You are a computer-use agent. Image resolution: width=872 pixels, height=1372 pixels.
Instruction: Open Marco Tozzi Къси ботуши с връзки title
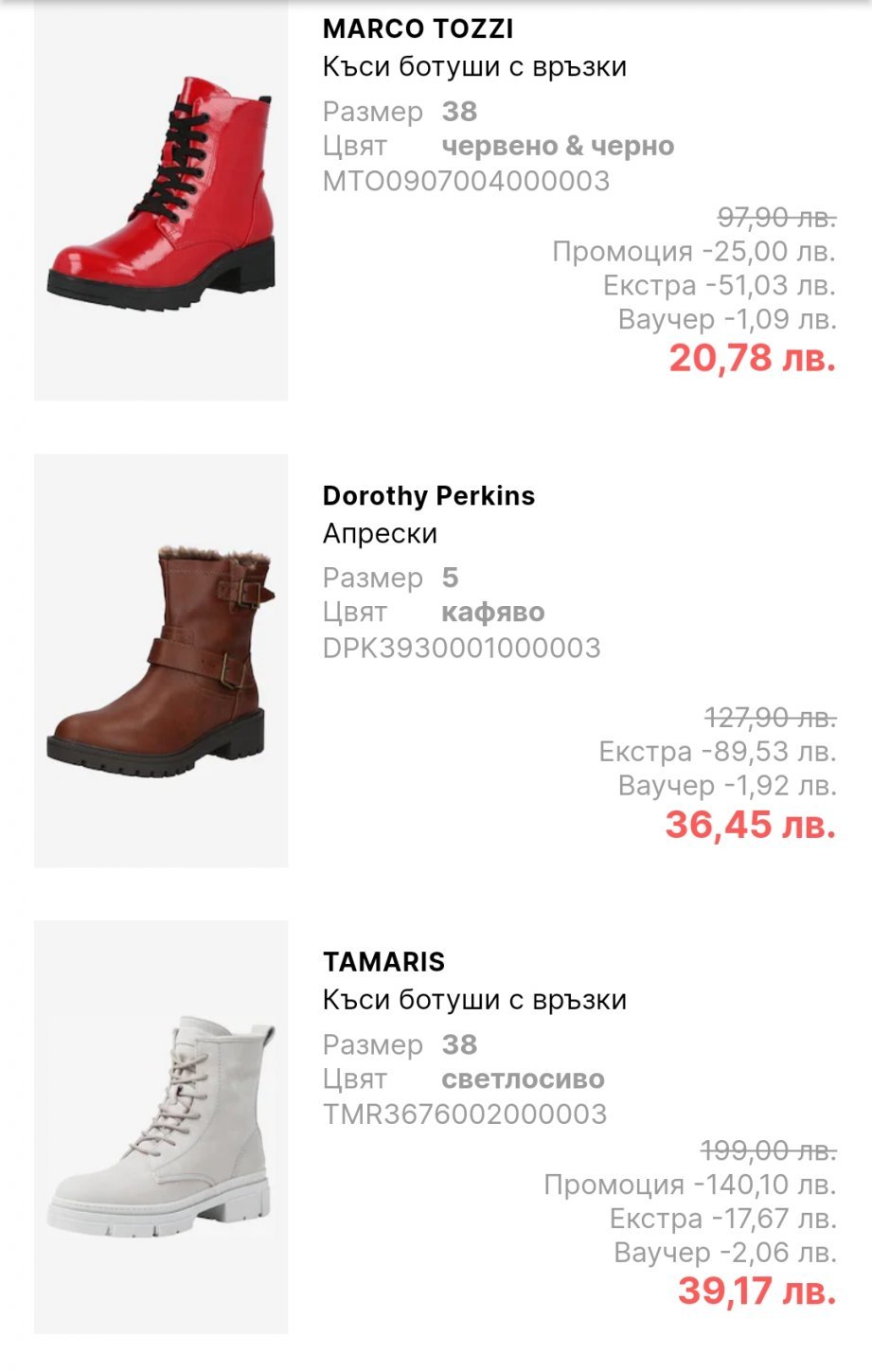pyautogui.click(x=474, y=67)
